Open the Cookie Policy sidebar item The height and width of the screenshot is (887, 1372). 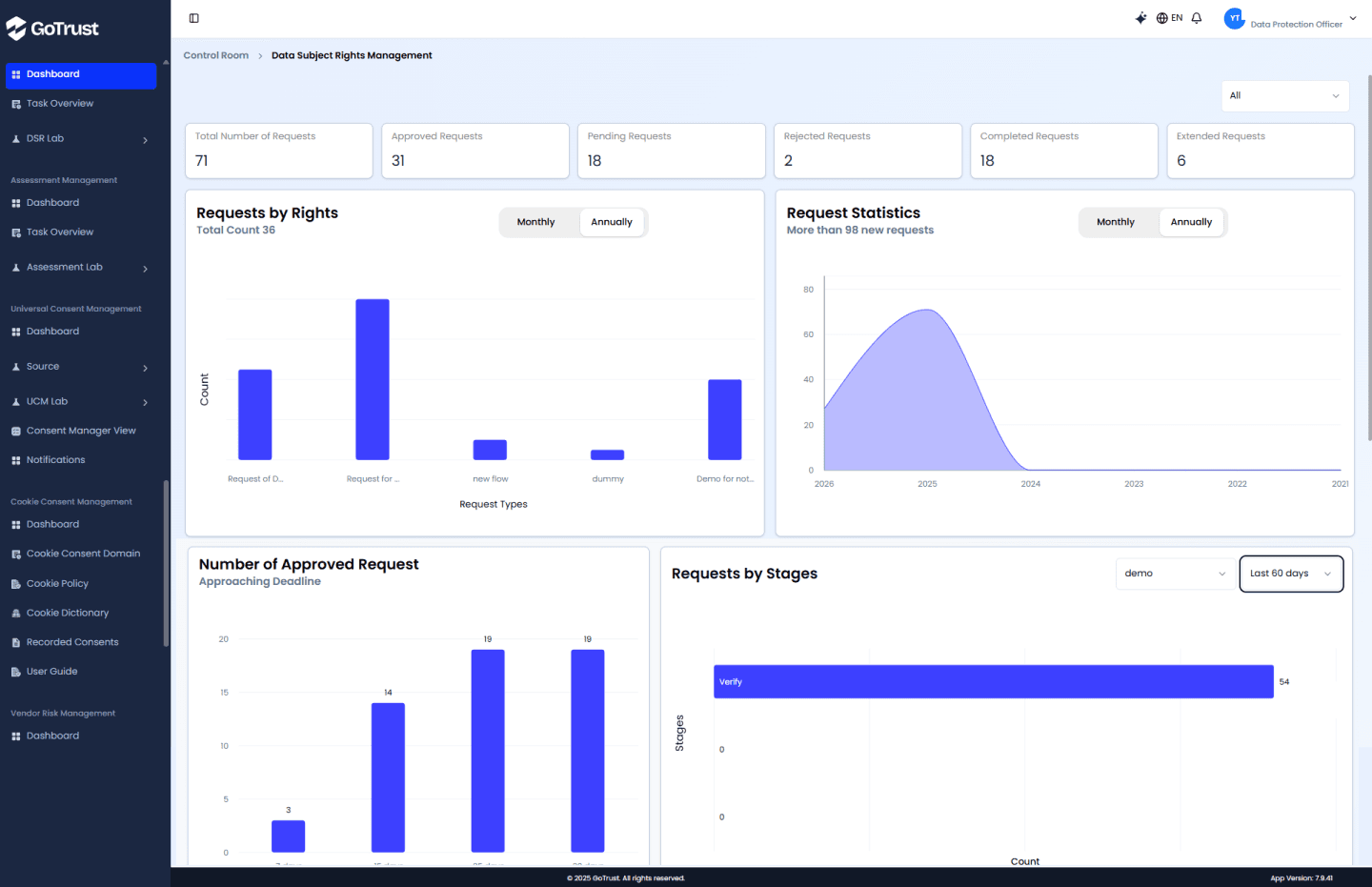[x=57, y=583]
